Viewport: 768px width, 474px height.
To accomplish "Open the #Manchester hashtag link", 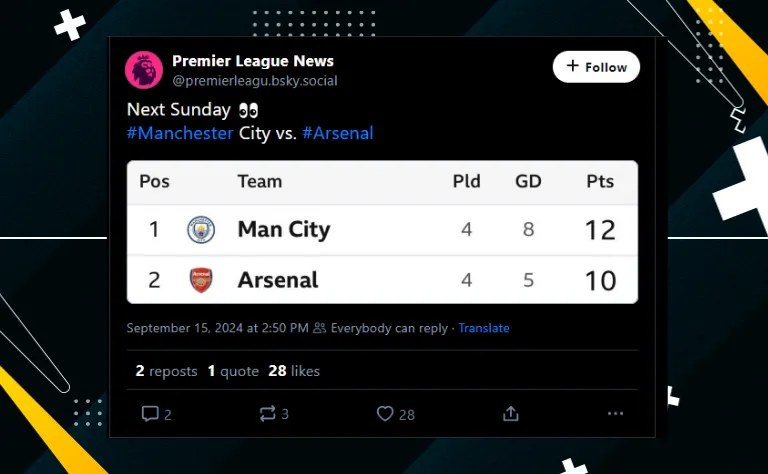I will point(180,133).
